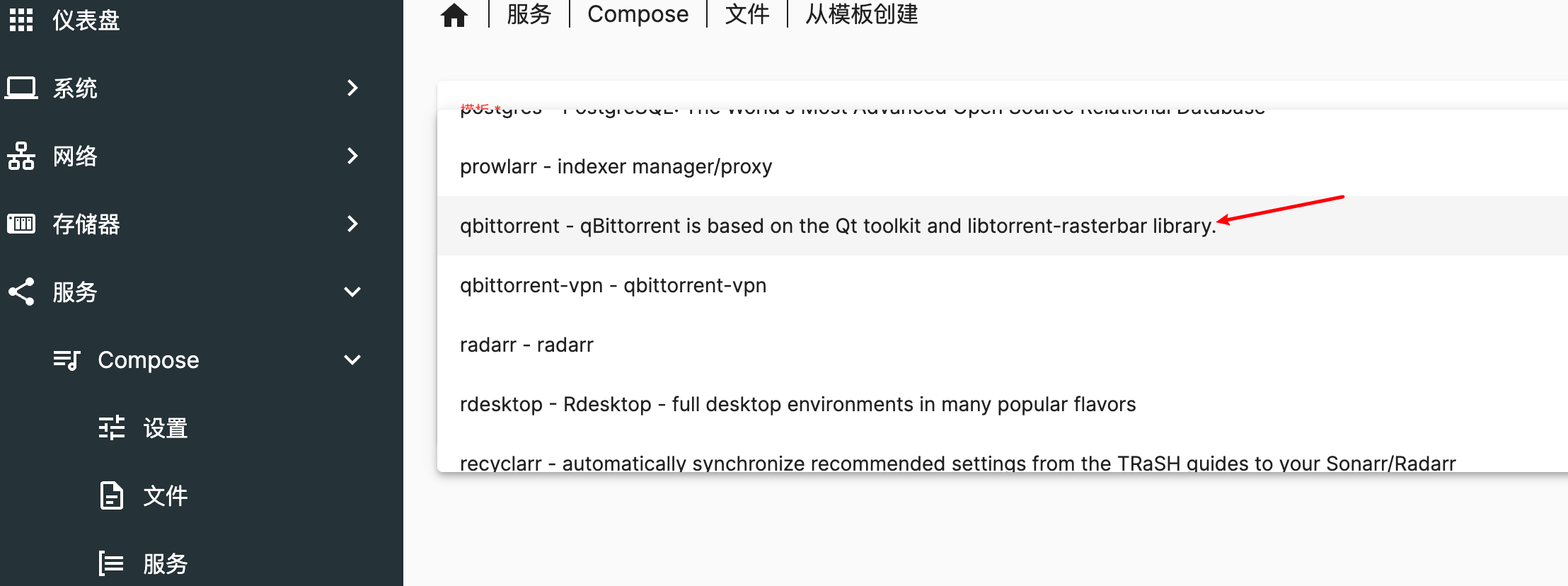Viewport: 1568px width, 586px height.
Task: Expand the 存储器 menu chevron
Action: [x=352, y=224]
